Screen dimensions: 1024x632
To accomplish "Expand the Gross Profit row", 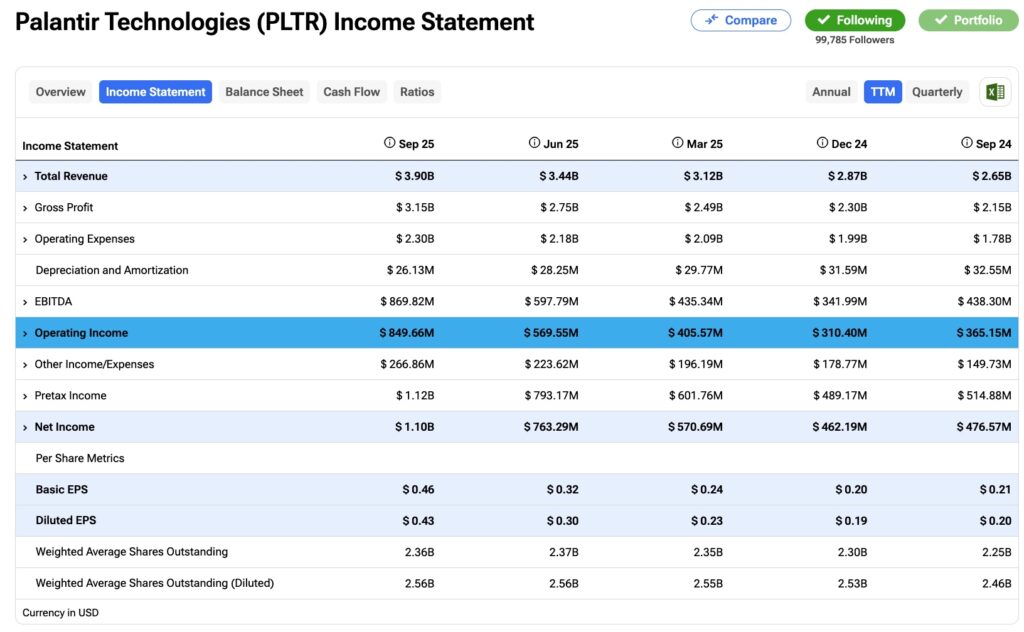I will (x=25, y=208).
